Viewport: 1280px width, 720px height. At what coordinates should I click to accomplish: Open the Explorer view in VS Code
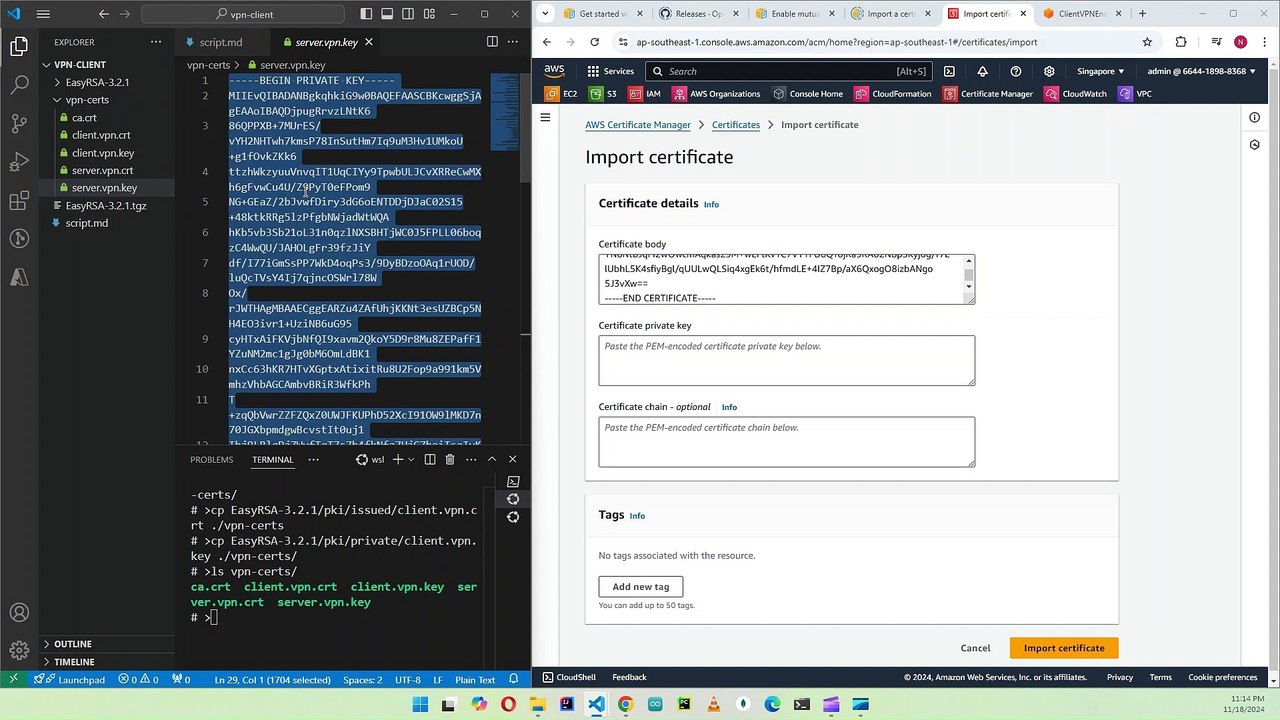(x=19, y=46)
